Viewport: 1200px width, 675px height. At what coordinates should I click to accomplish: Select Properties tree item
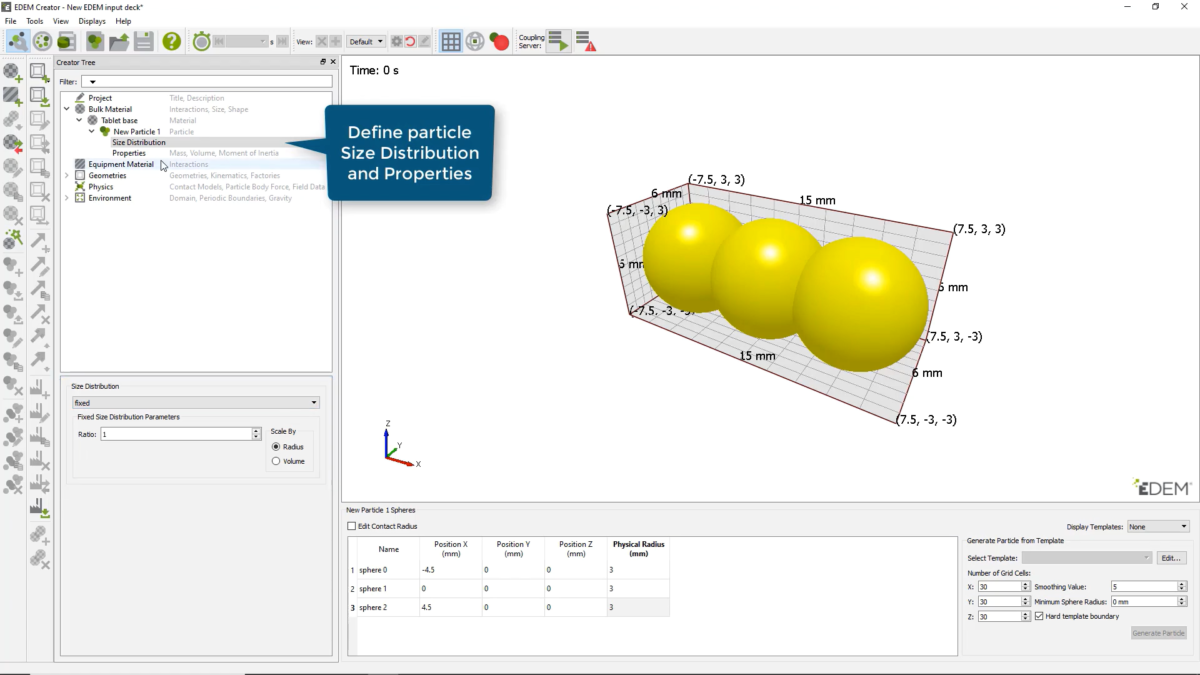(129, 153)
